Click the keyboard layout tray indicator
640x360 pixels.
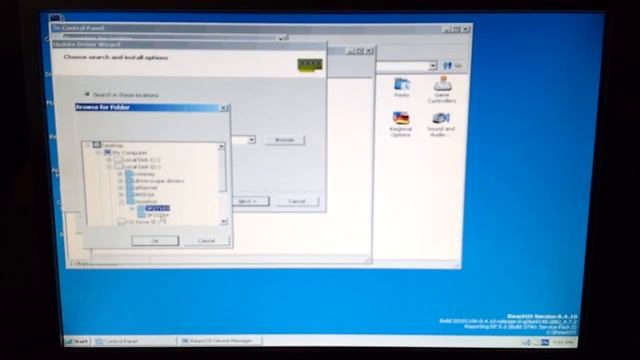point(545,342)
